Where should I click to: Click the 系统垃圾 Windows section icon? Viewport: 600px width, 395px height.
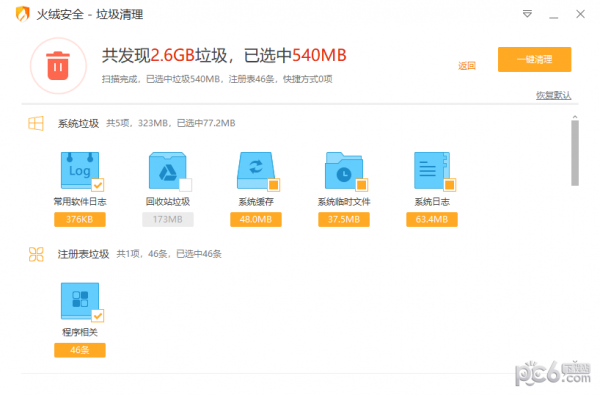[x=36, y=123]
